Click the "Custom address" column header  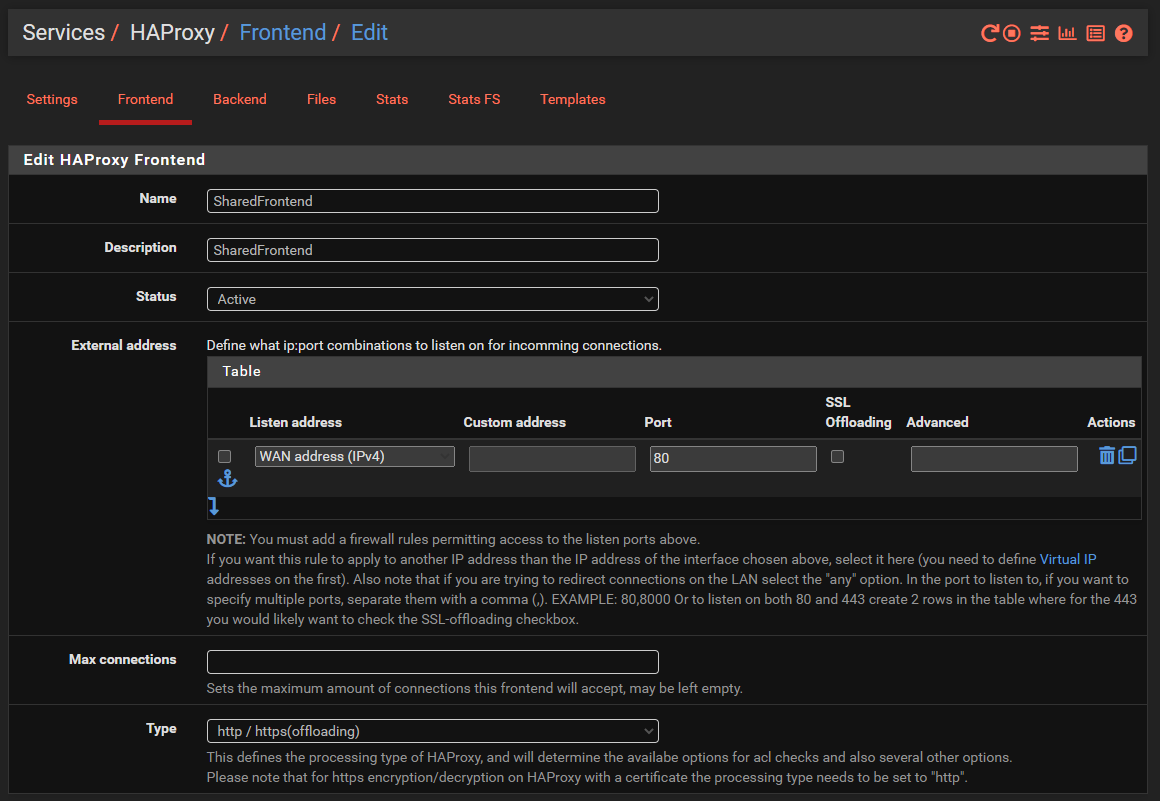(514, 422)
